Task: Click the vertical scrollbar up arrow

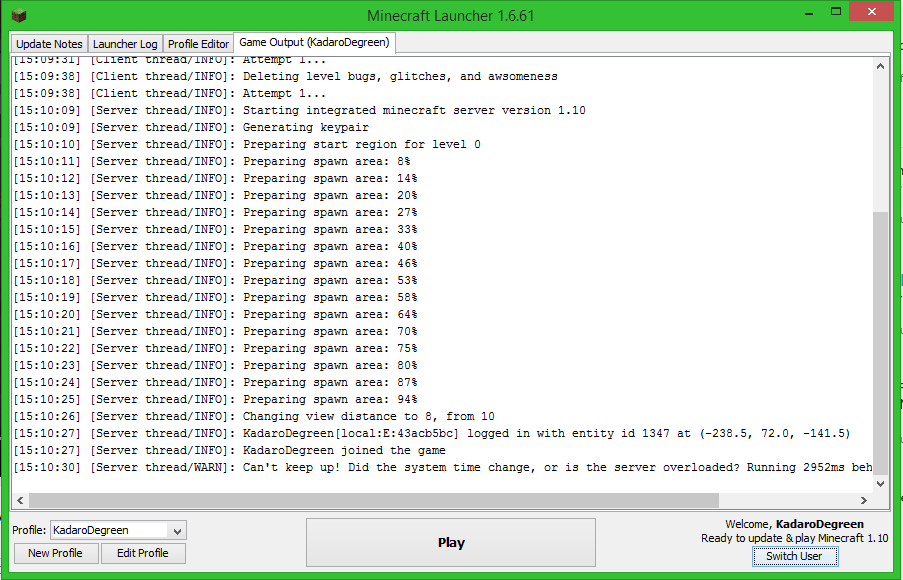Action: (880, 66)
